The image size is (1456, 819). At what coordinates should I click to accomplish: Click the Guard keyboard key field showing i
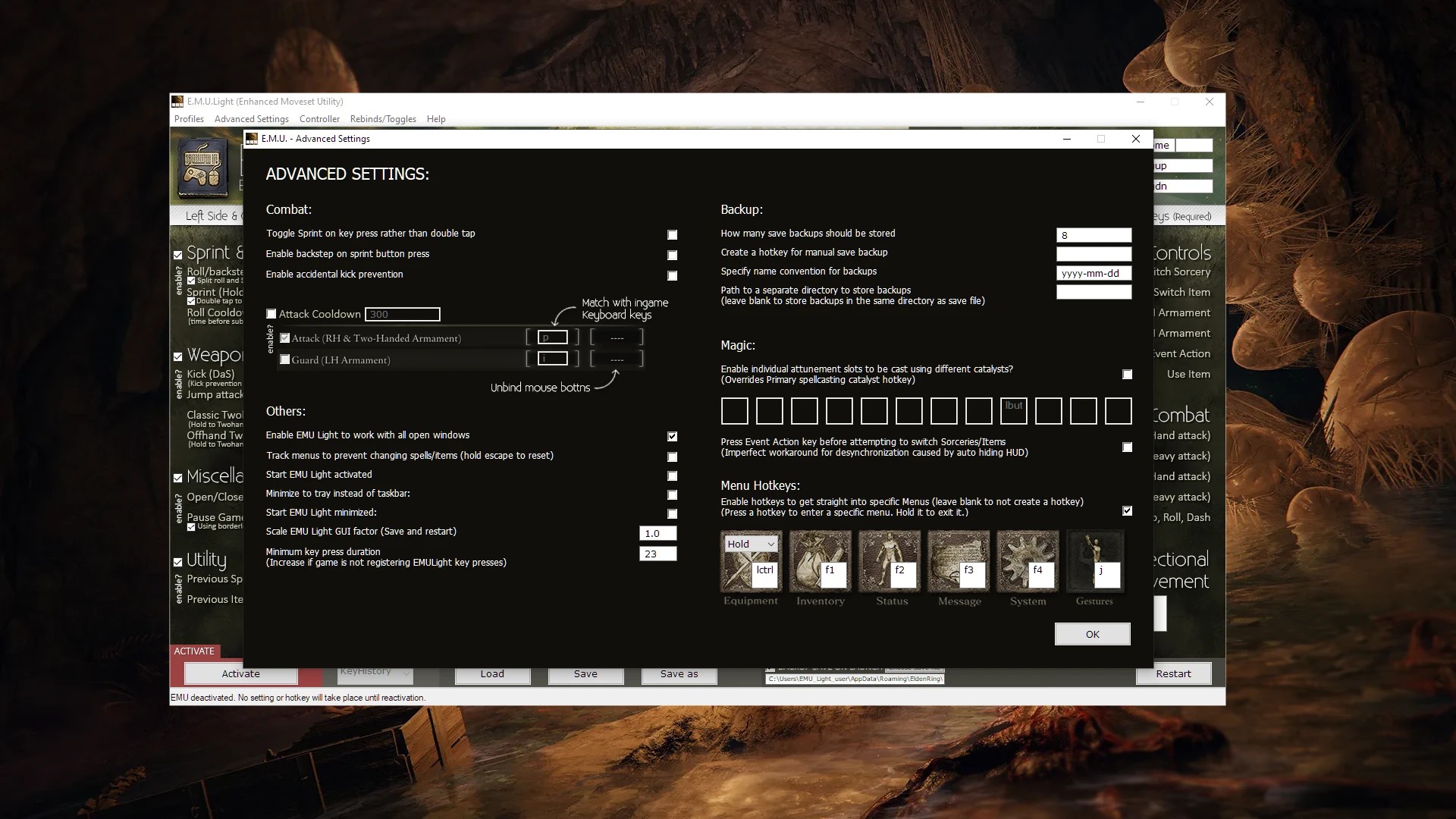coord(552,359)
